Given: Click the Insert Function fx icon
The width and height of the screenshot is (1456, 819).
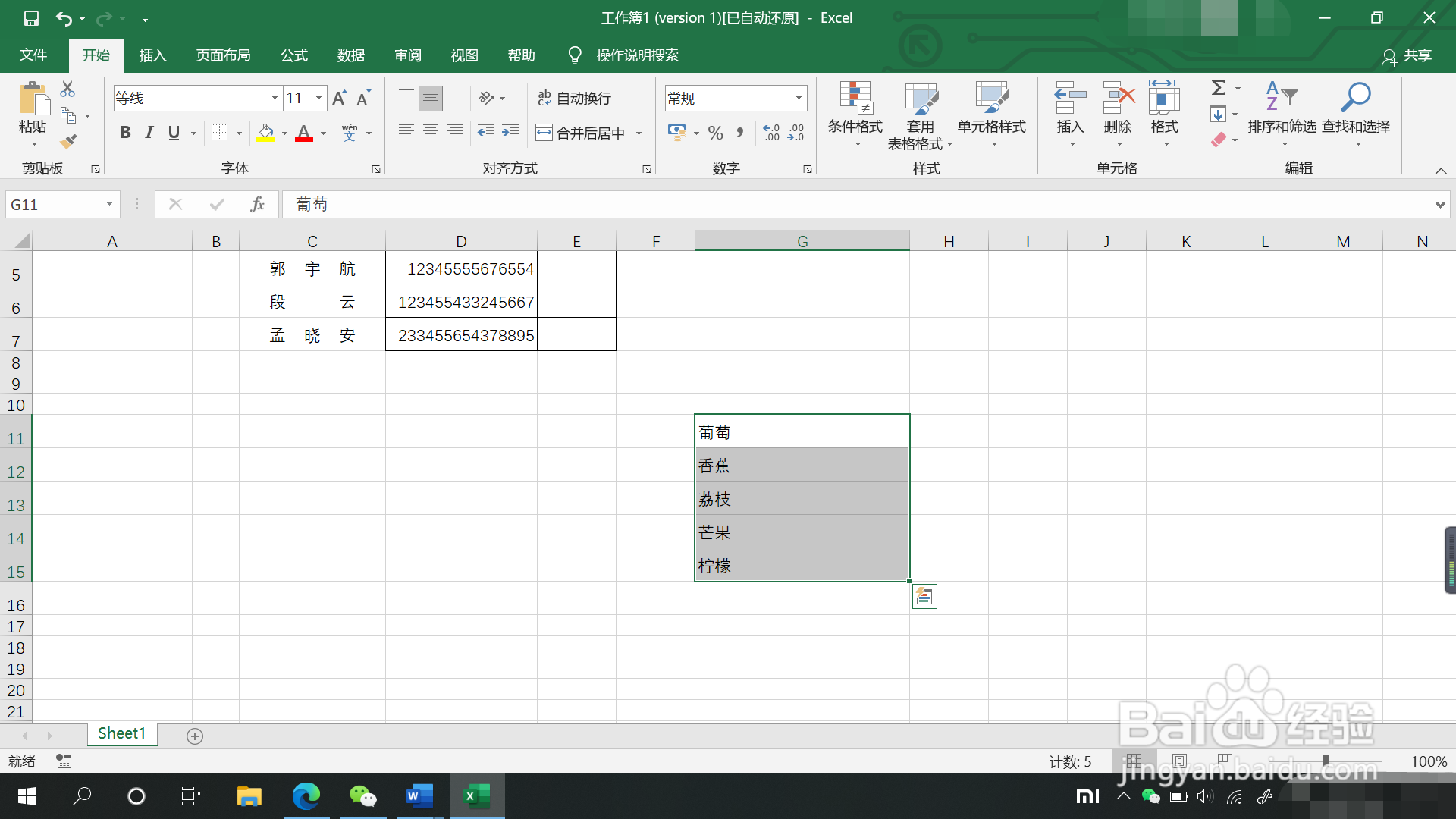Looking at the screenshot, I should [257, 204].
